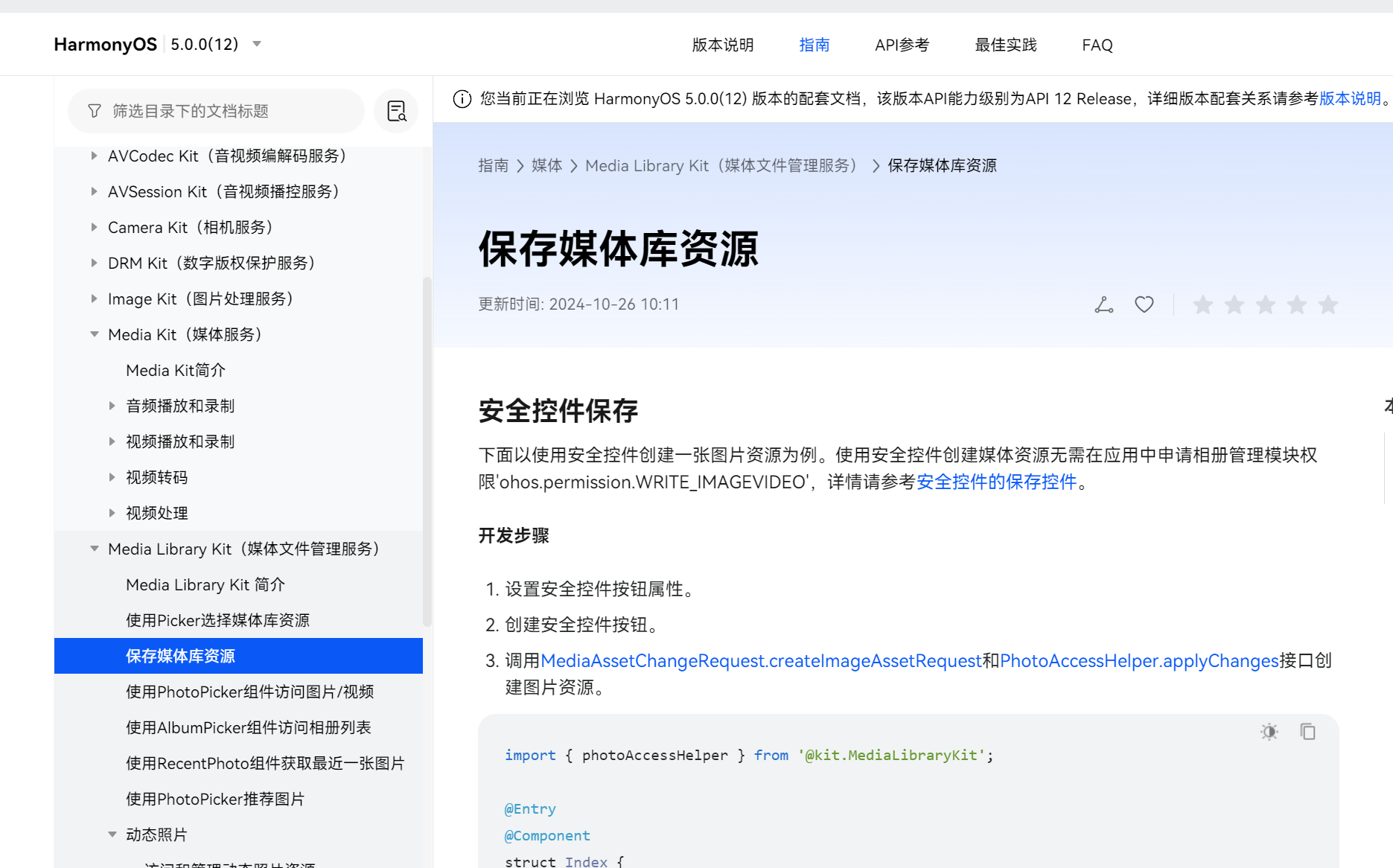Viewport: 1393px width, 868px height.
Task: Expand Camera Kit tree node
Action: 94,227
